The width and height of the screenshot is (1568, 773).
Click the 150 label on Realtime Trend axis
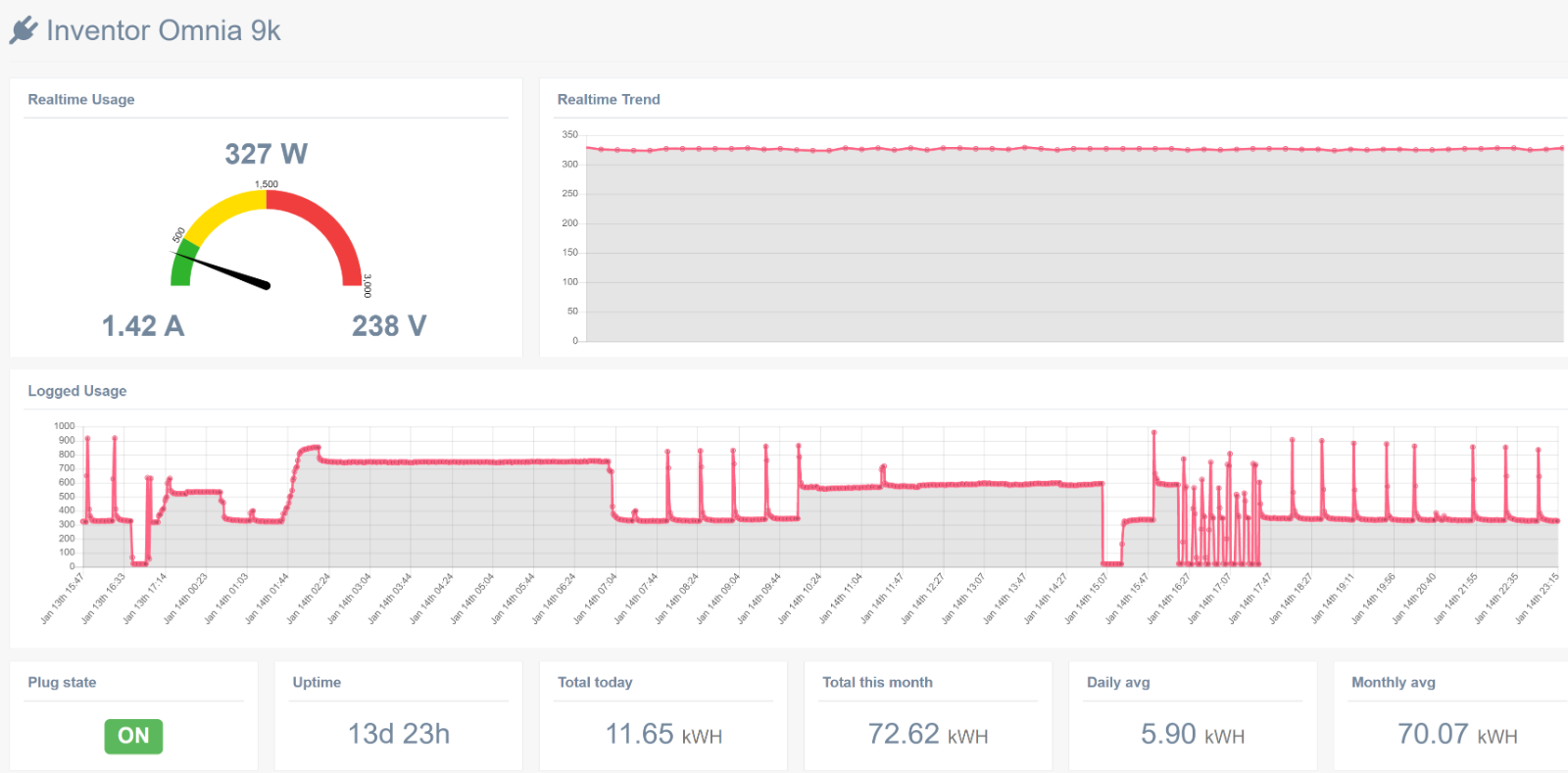tap(570, 252)
